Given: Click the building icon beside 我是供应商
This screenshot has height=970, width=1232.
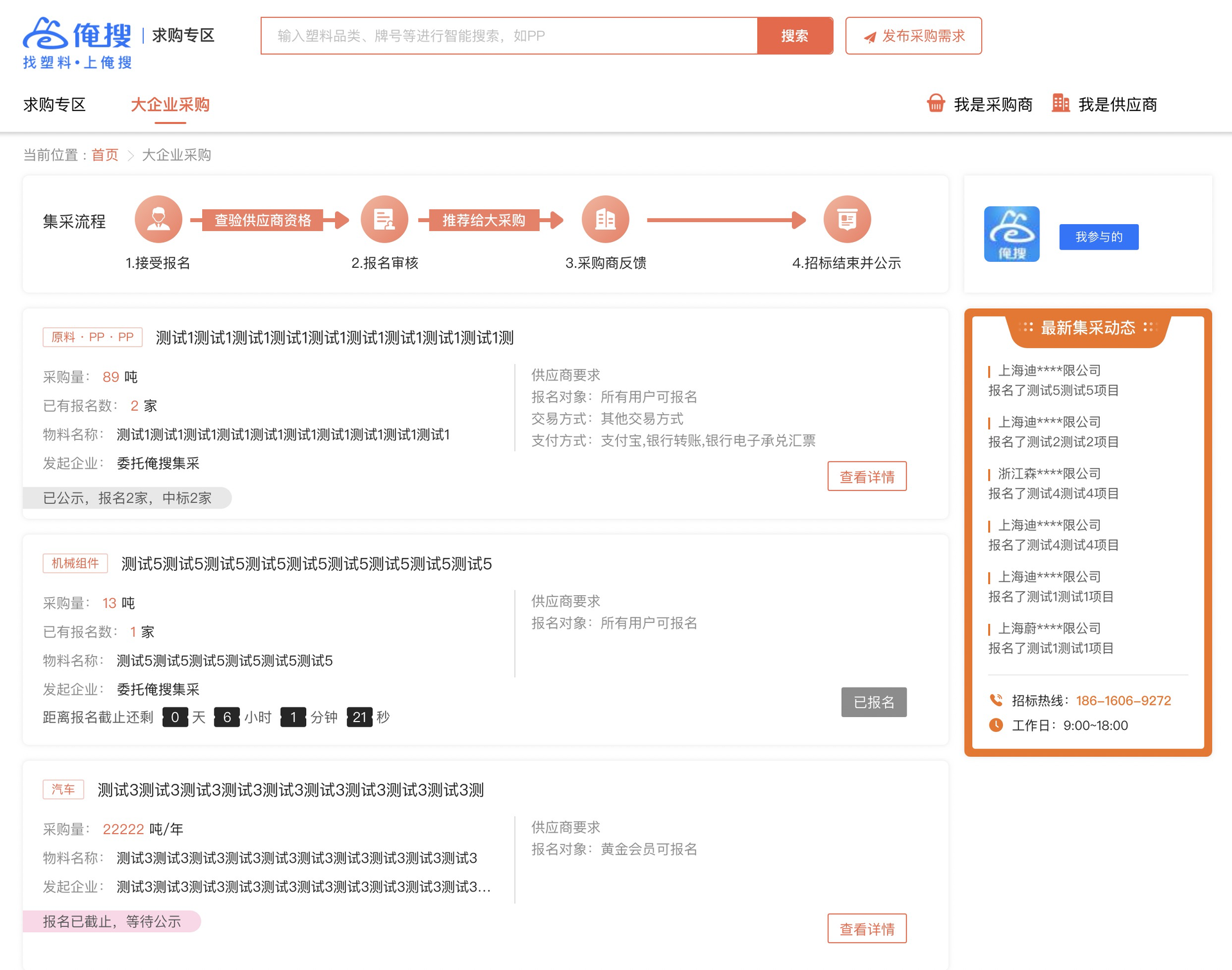Looking at the screenshot, I should click(x=1060, y=103).
